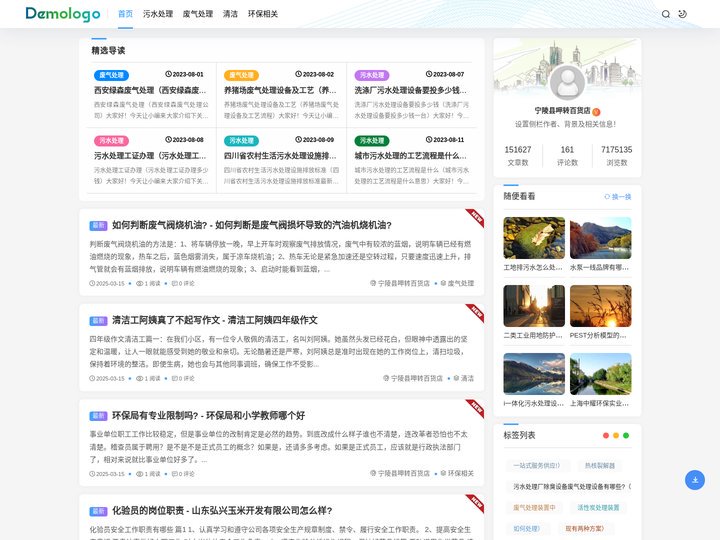Click 1 阅读 count under 废气阀 article

point(148,283)
